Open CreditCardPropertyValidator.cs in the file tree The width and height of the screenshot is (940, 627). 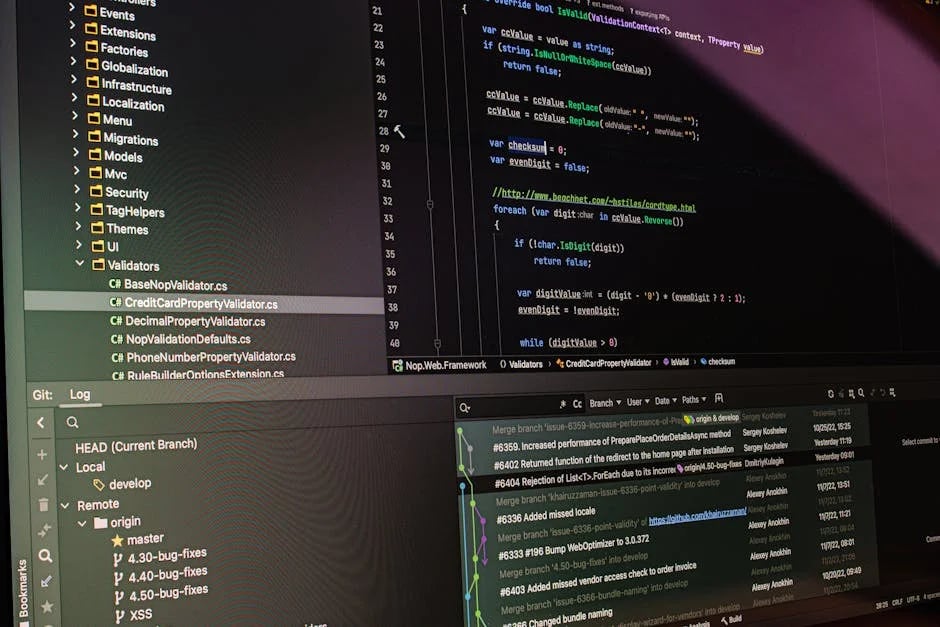coord(201,303)
